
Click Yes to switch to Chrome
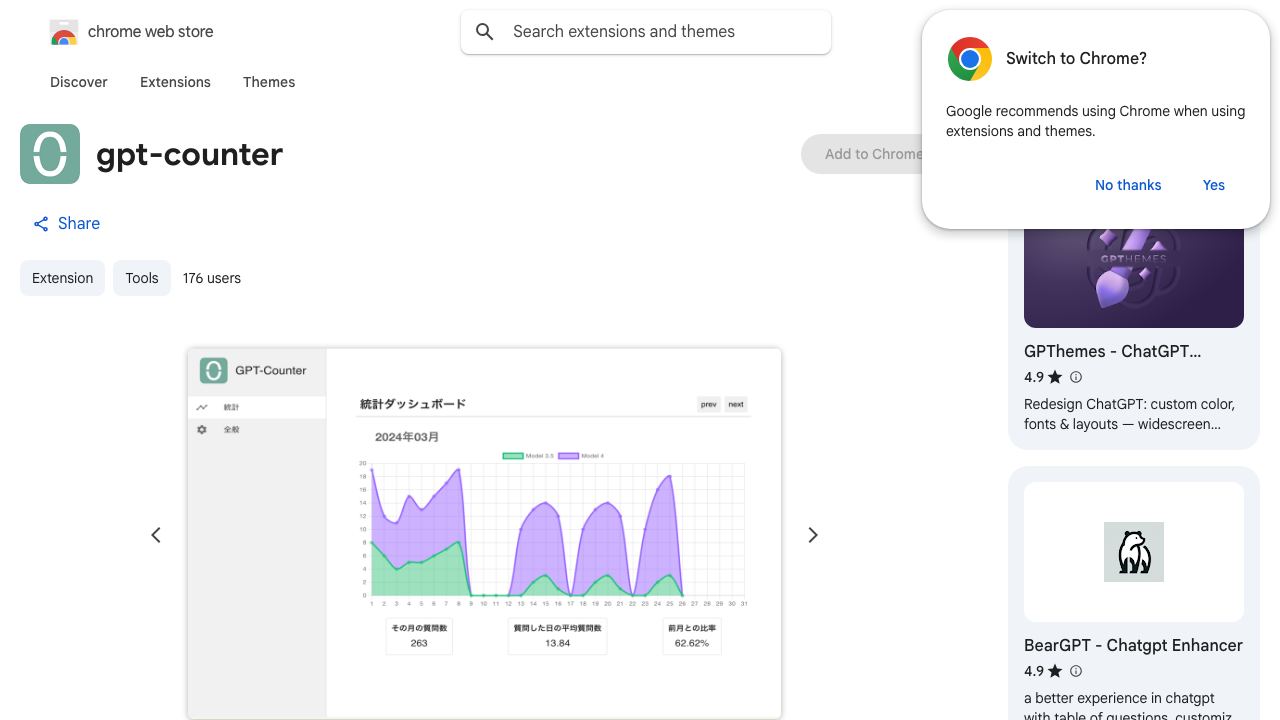1214,185
